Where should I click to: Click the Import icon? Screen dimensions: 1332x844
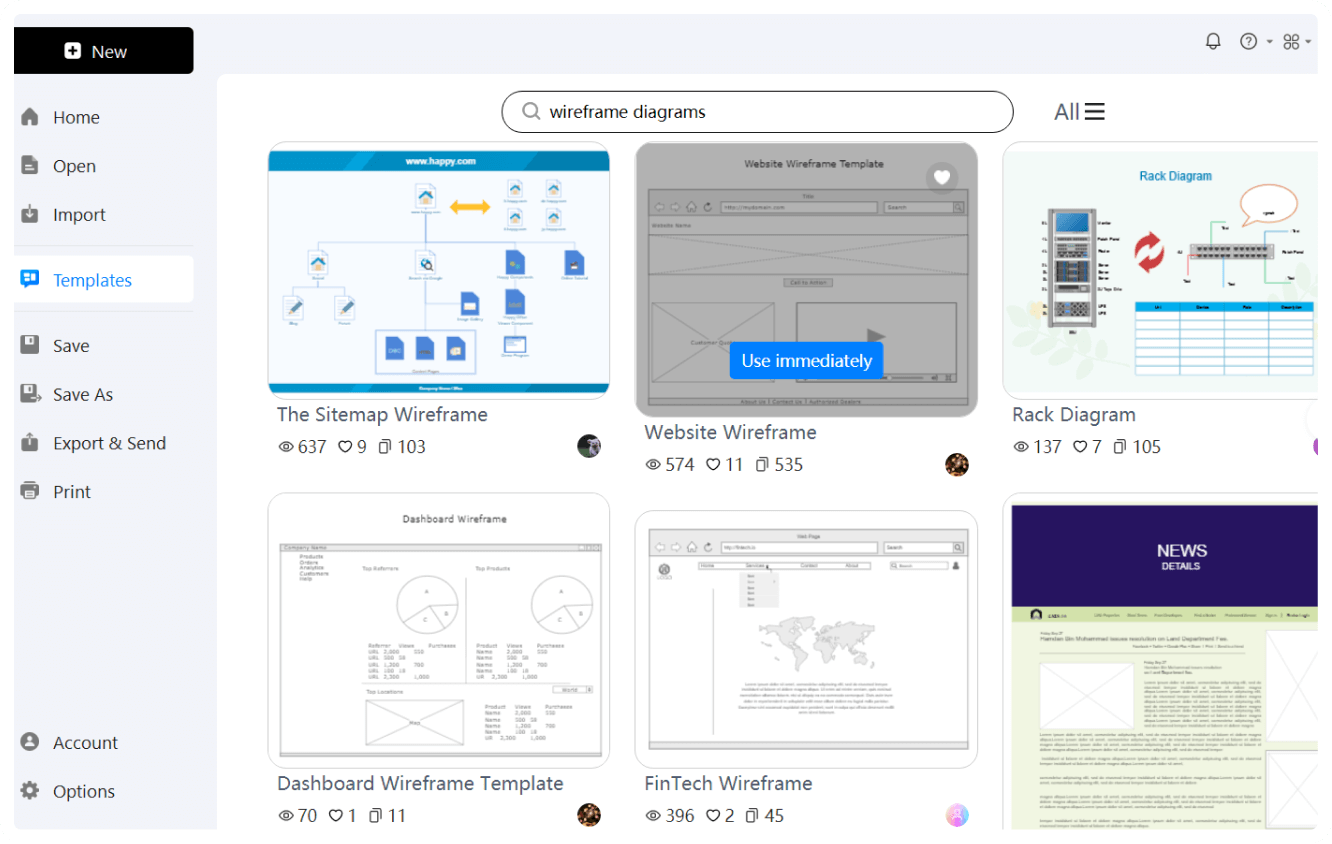(x=30, y=214)
